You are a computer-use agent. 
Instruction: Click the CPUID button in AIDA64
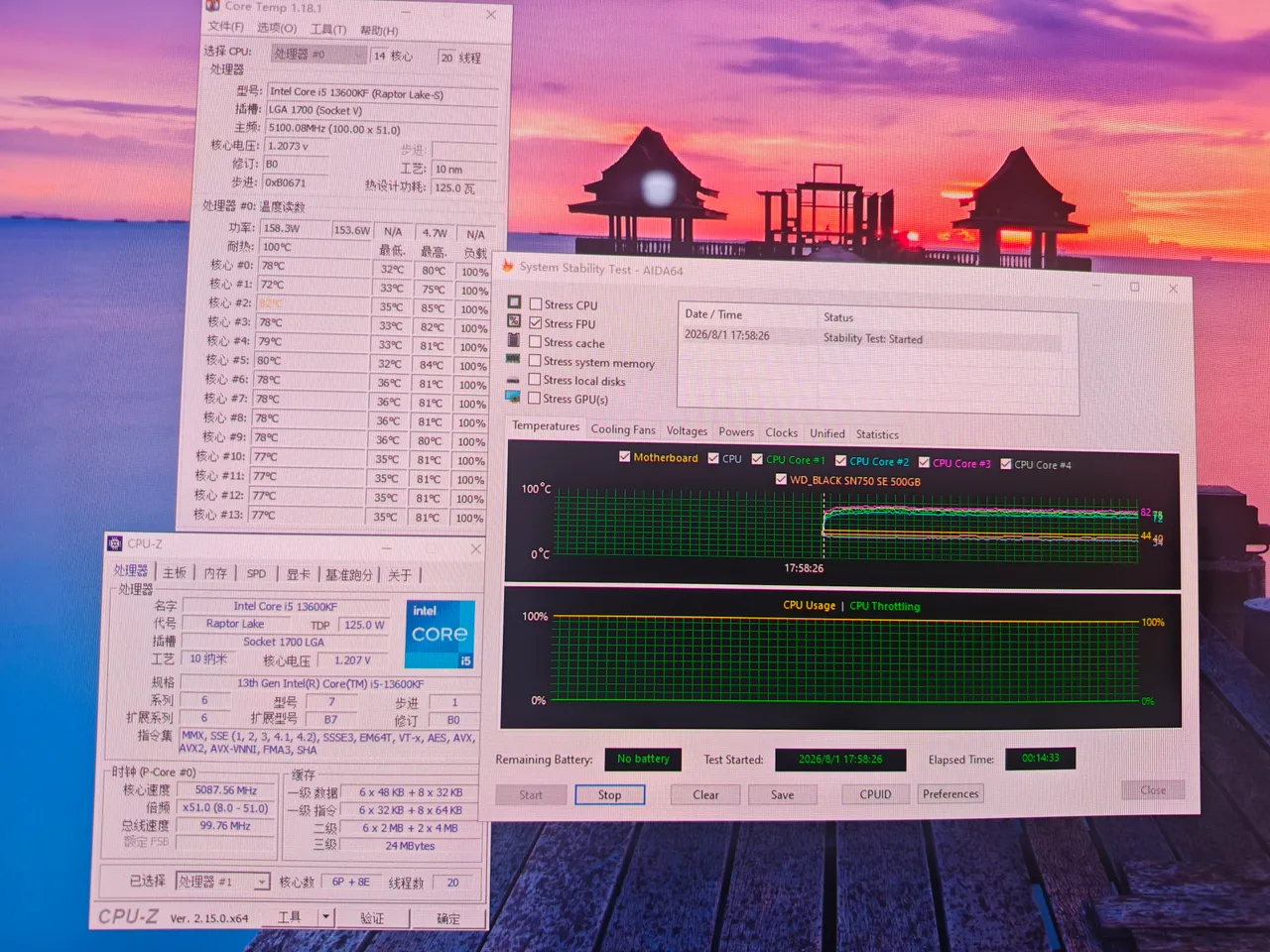tap(875, 793)
